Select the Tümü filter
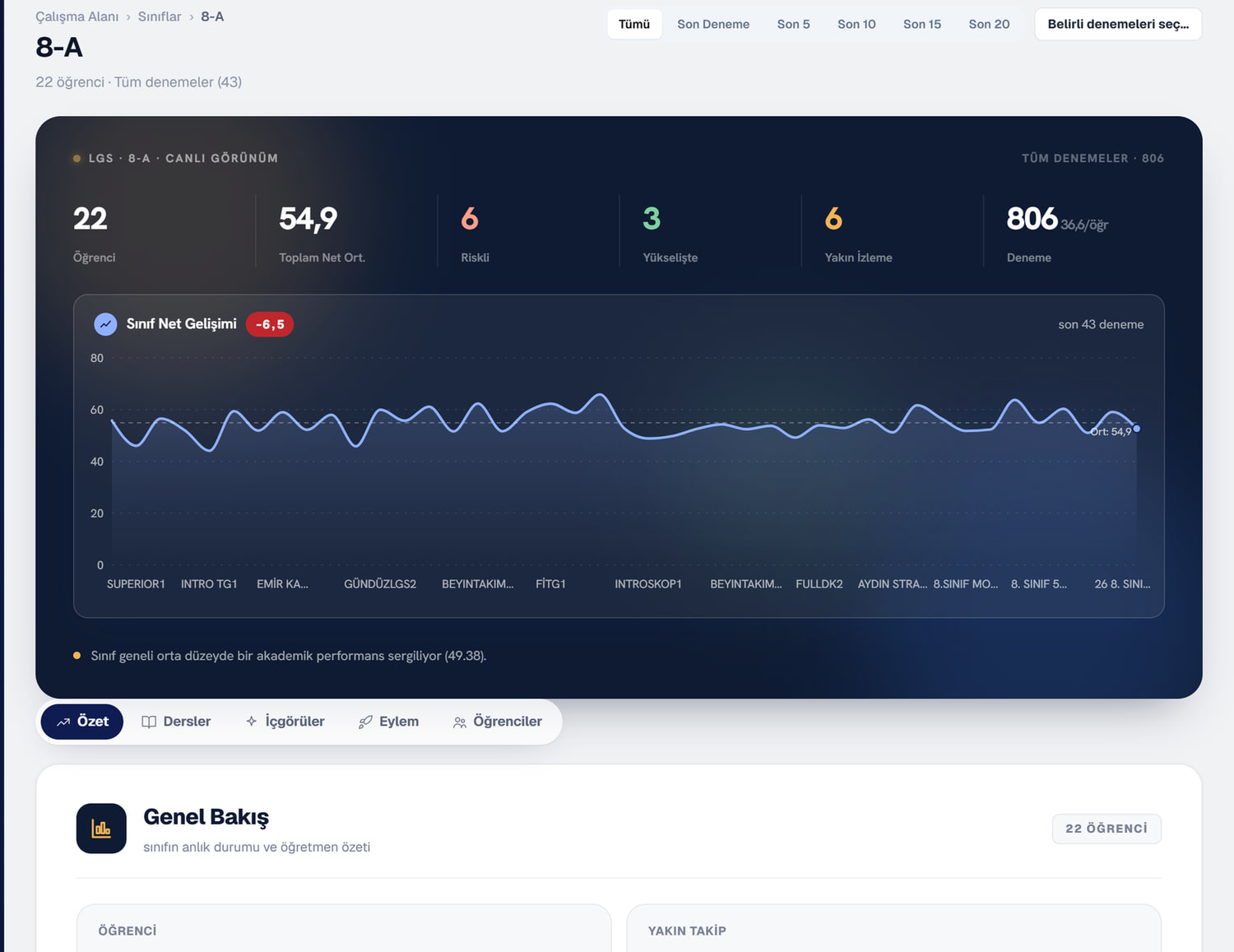1234x952 pixels. pyautogui.click(x=634, y=25)
